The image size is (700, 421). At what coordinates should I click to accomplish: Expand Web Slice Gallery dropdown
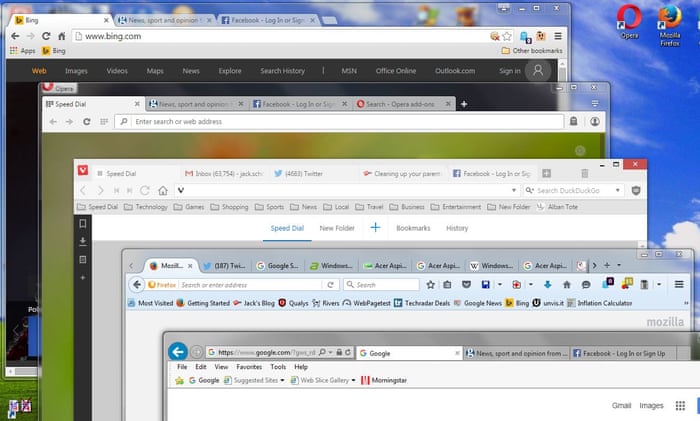point(353,380)
